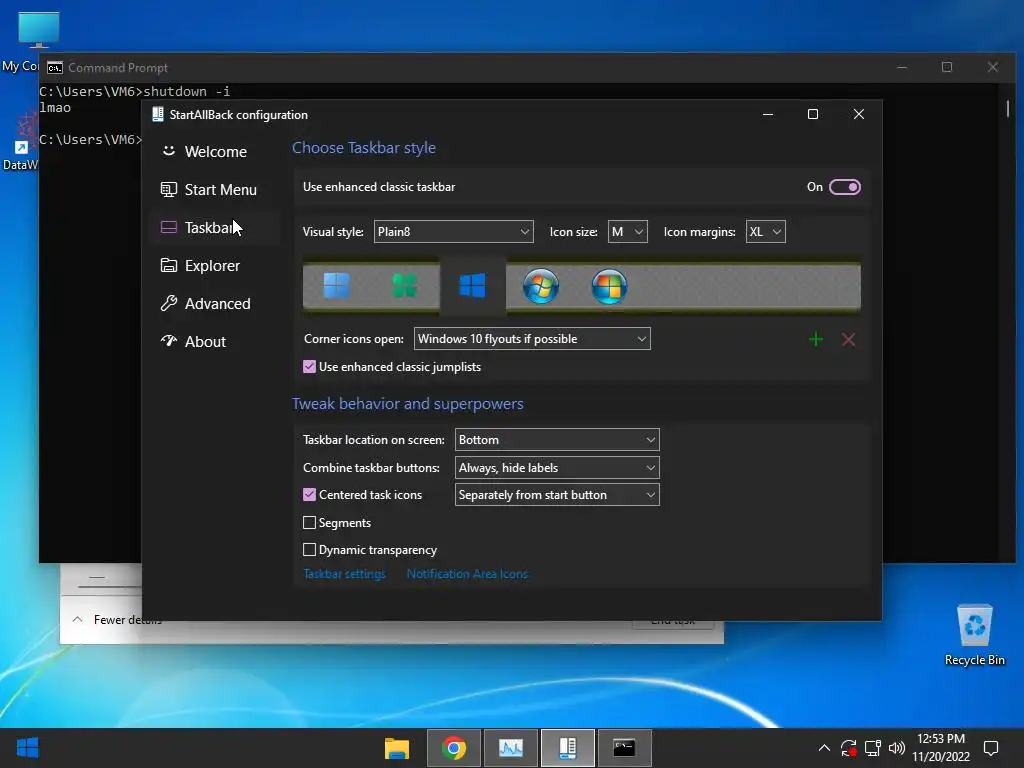The image size is (1024, 768).
Task: Open Combine taskbar buttons dropdown
Action: (557, 468)
